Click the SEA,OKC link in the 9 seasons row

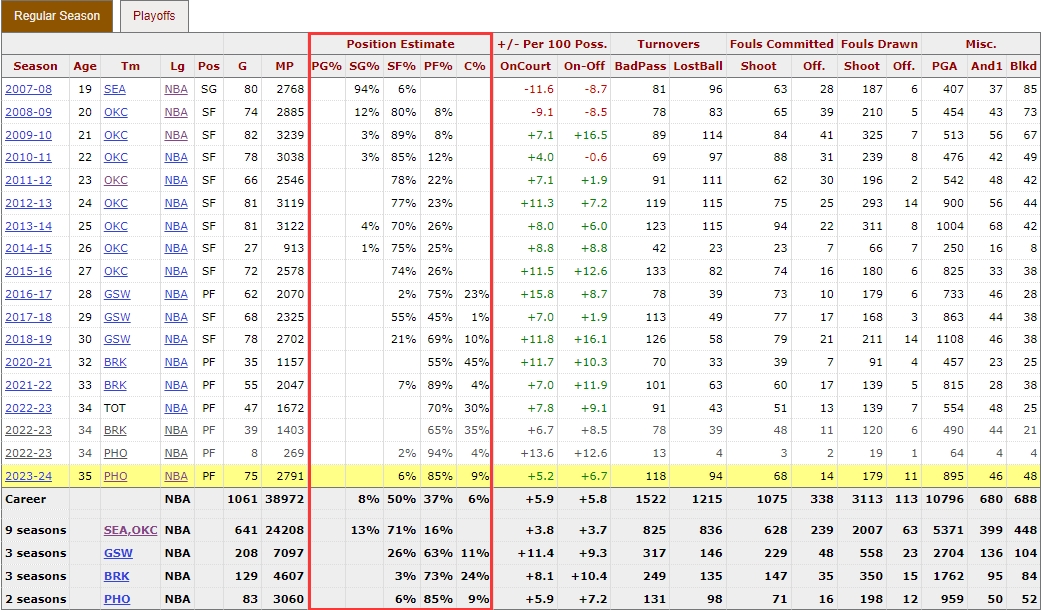point(130,530)
